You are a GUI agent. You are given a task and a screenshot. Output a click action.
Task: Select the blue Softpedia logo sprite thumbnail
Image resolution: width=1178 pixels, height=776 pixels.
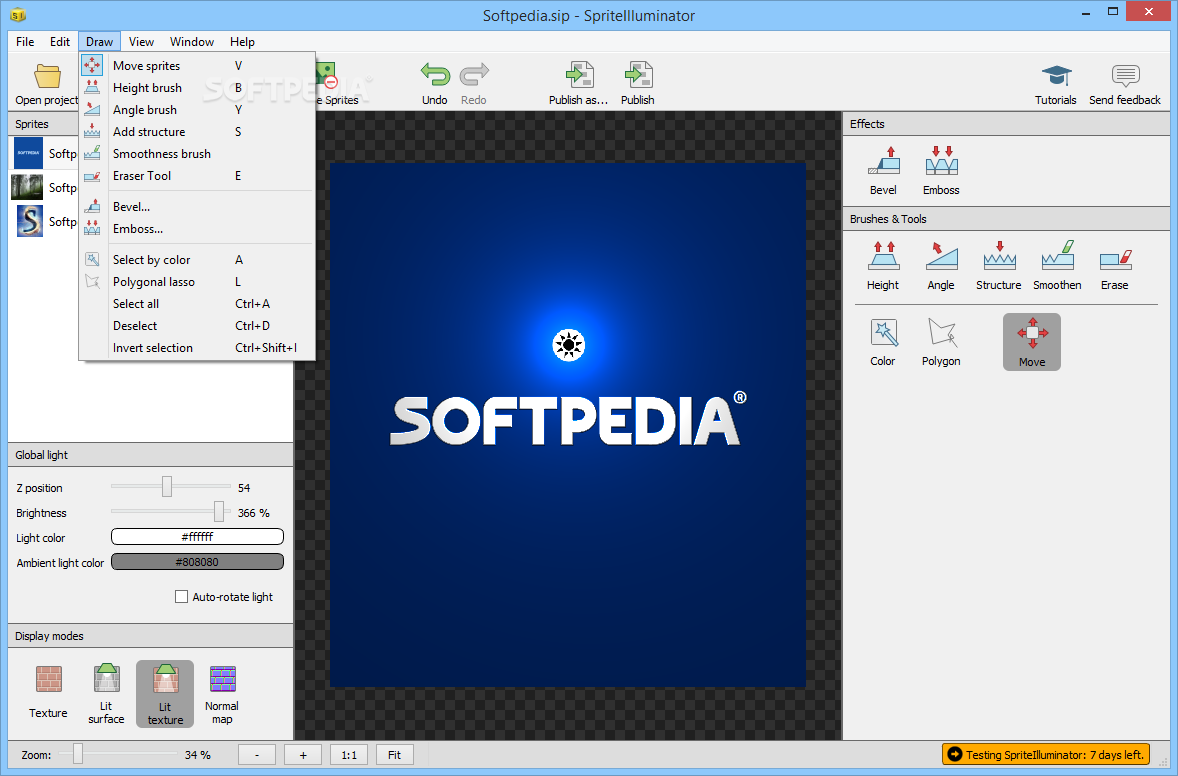29,153
